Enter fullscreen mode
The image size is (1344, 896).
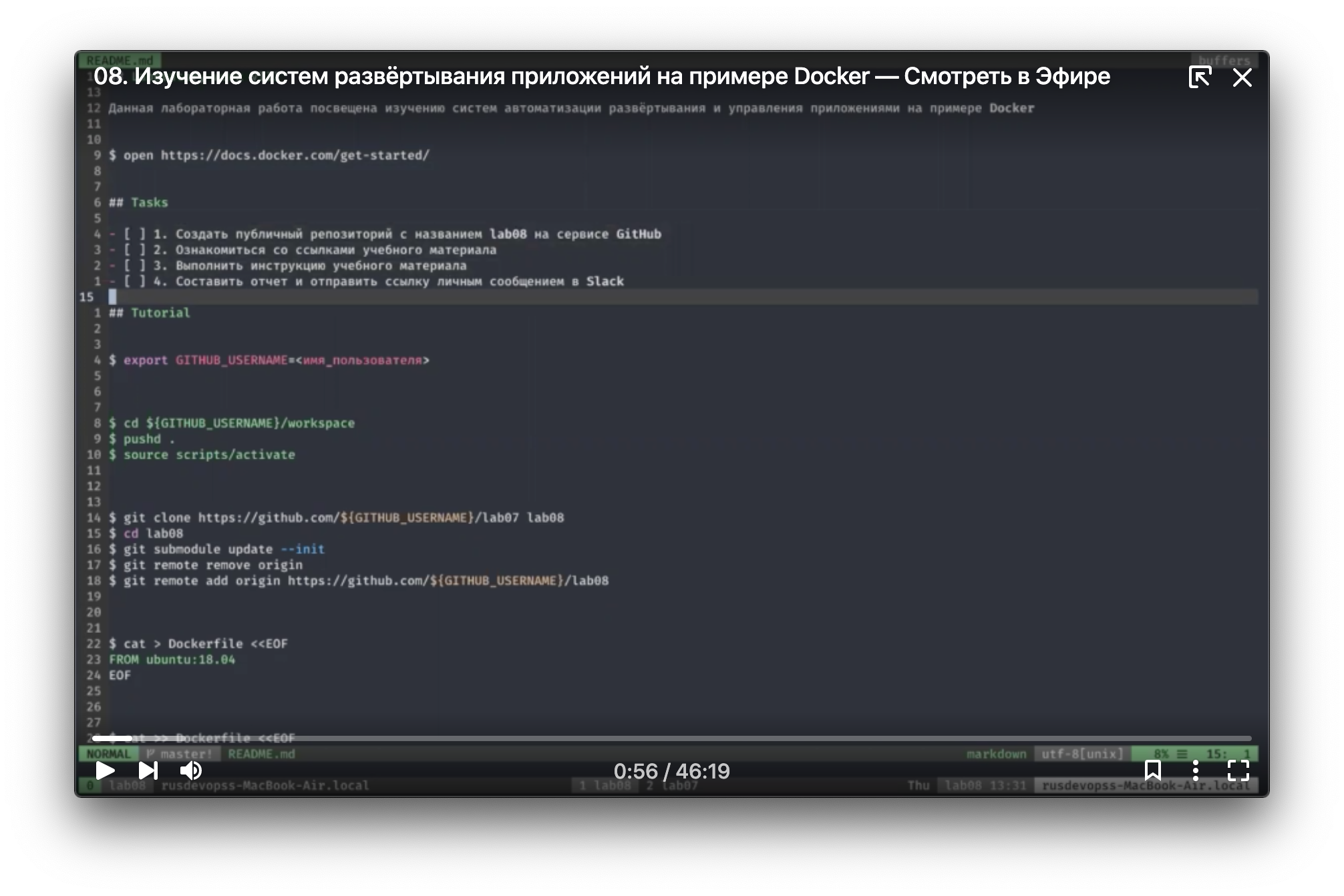click(x=1238, y=770)
